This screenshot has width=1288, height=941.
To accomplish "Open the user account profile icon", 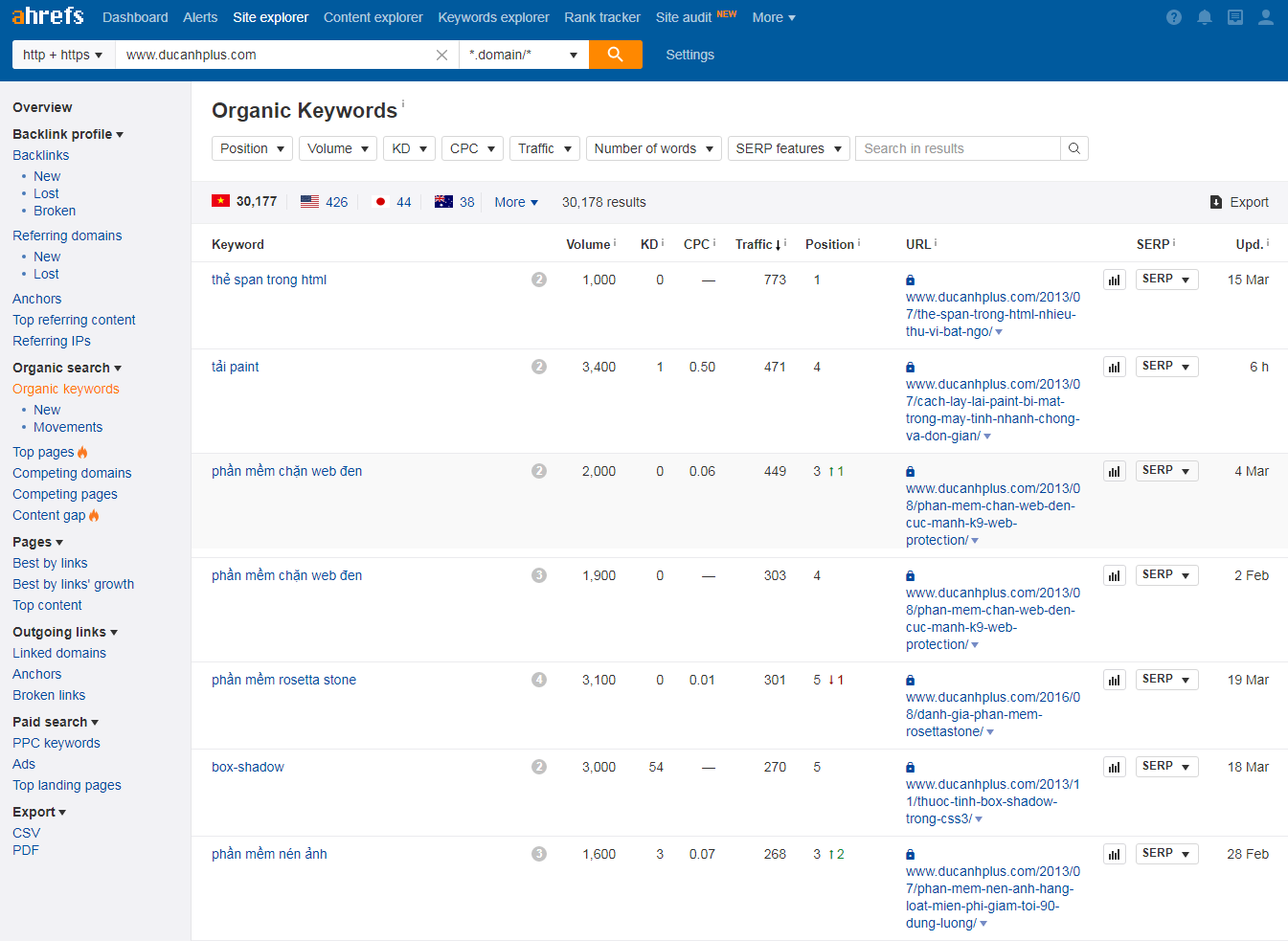I will (x=1265, y=17).
